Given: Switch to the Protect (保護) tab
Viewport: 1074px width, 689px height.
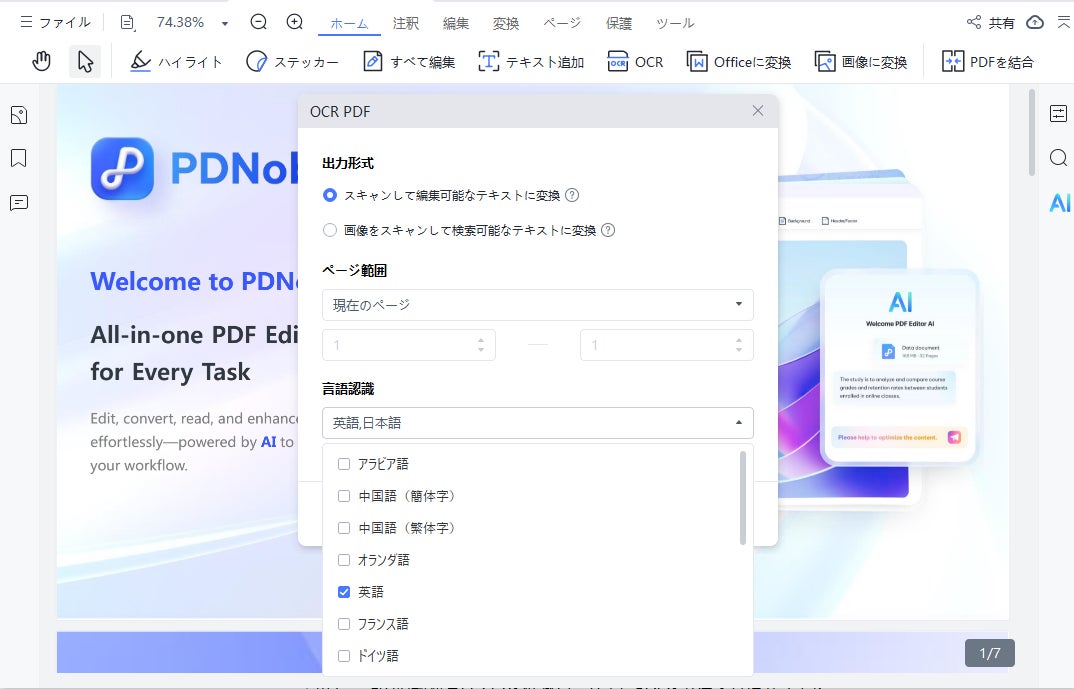Looking at the screenshot, I should point(619,23).
